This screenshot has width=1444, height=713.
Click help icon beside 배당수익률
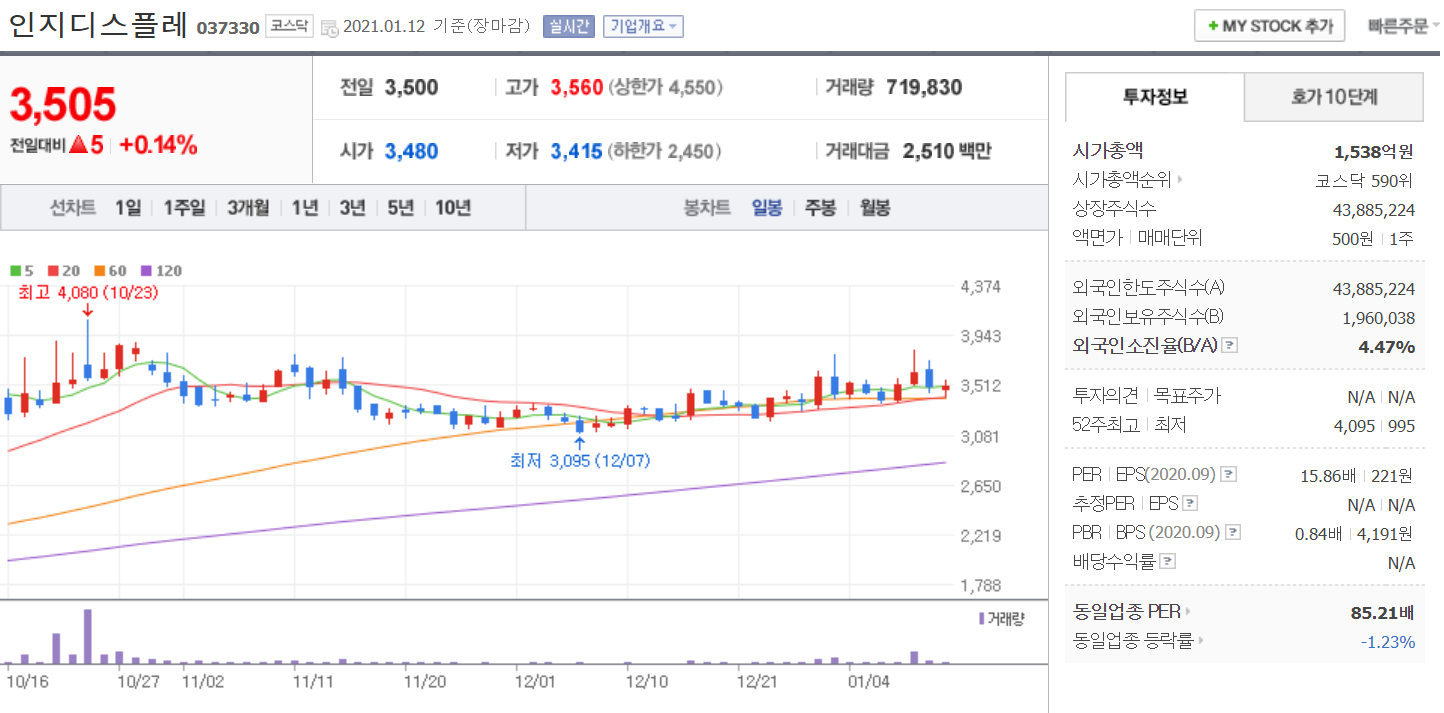coord(1168,562)
